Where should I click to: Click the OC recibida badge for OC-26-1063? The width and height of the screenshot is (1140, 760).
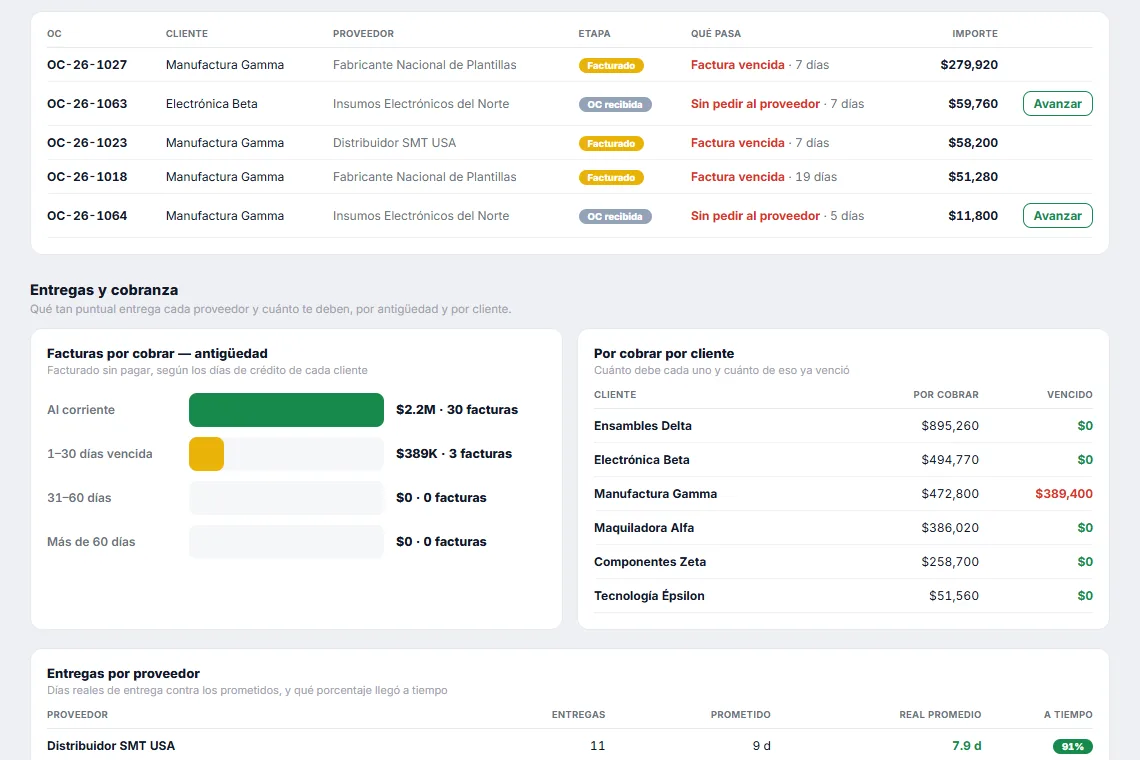coord(615,105)
